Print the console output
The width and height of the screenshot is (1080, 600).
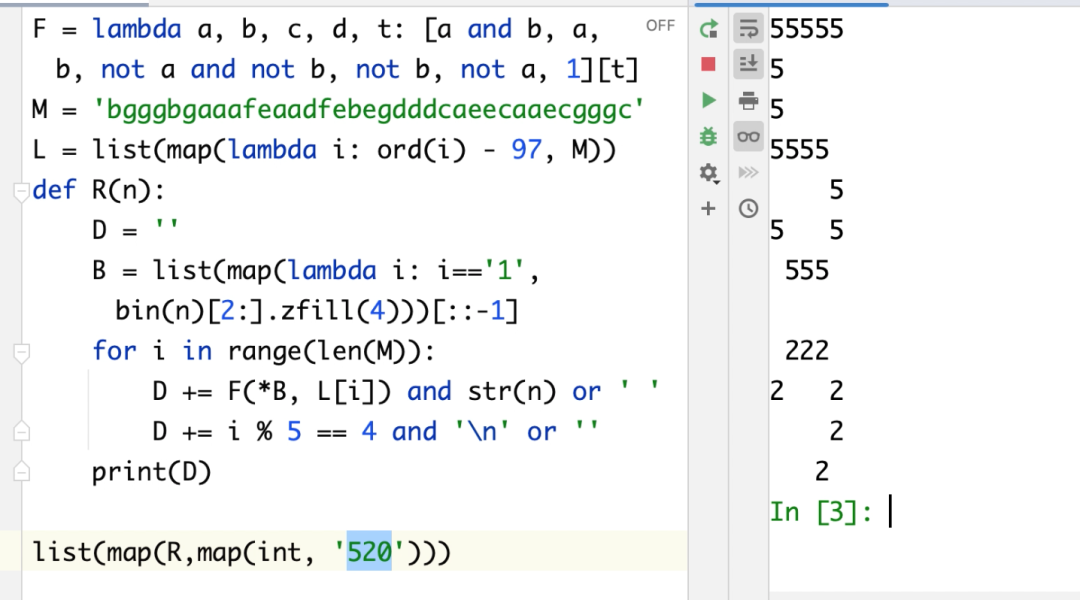click(x=748, y=101)
